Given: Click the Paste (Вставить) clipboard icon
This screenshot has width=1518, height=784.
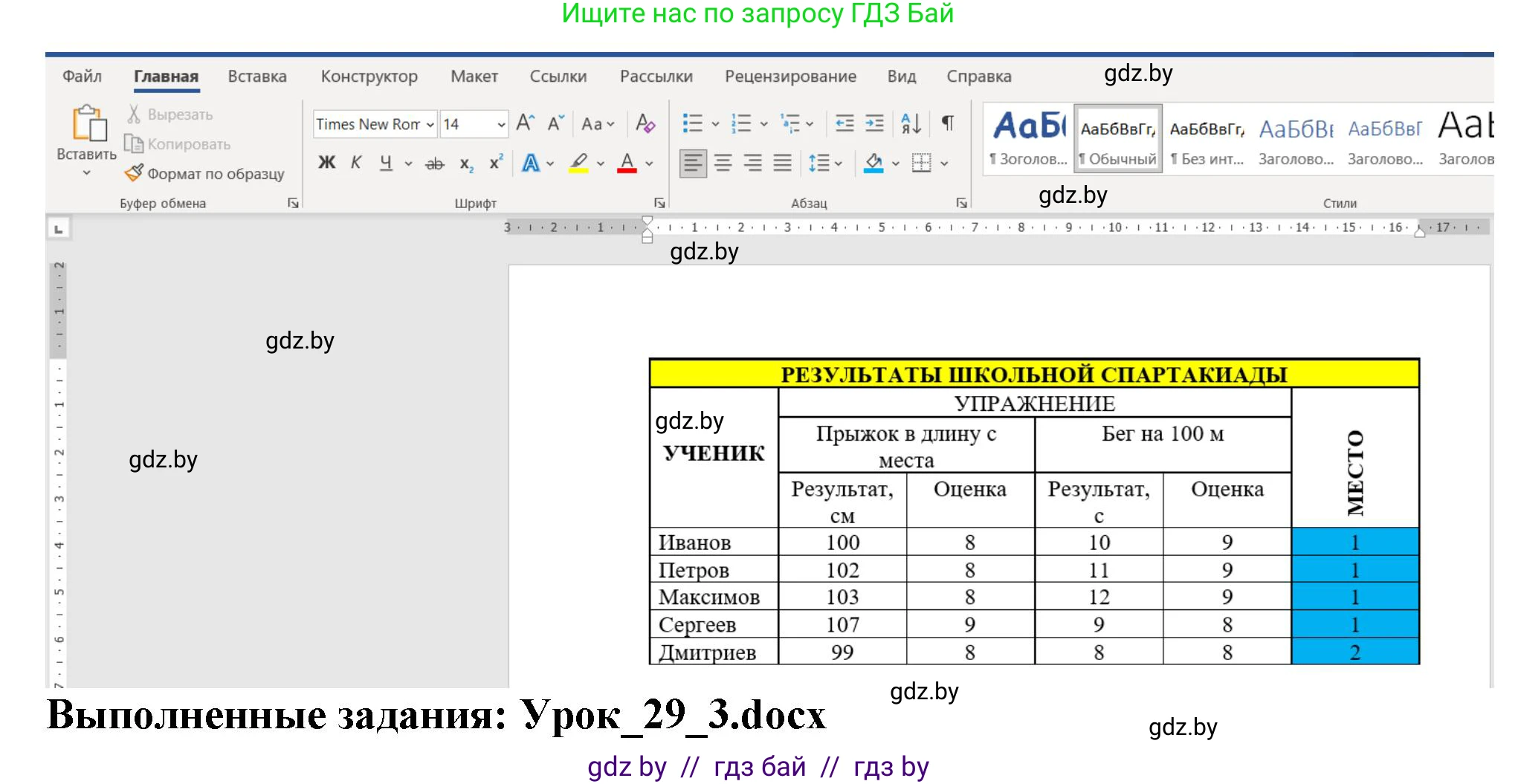Looking at the screenshot, I should click(89, 123).
